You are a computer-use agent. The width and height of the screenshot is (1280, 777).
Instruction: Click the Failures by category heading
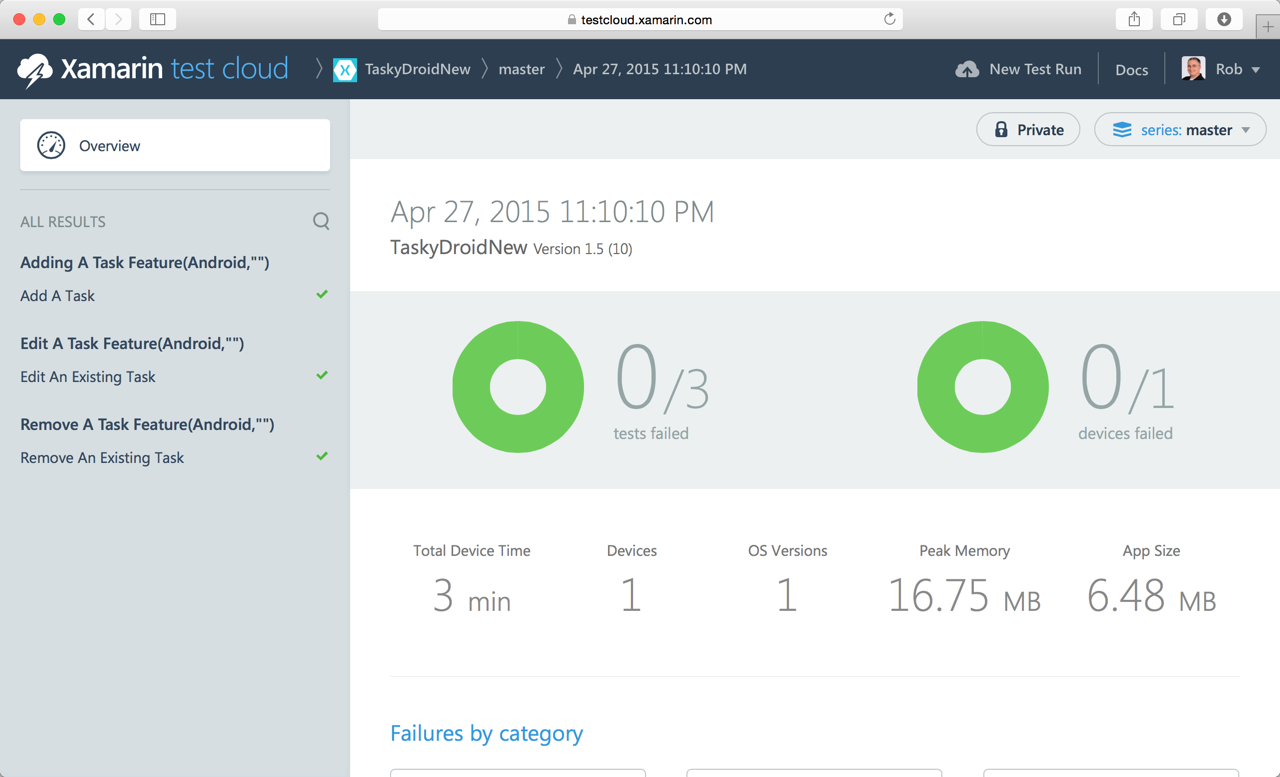(487, 733)
